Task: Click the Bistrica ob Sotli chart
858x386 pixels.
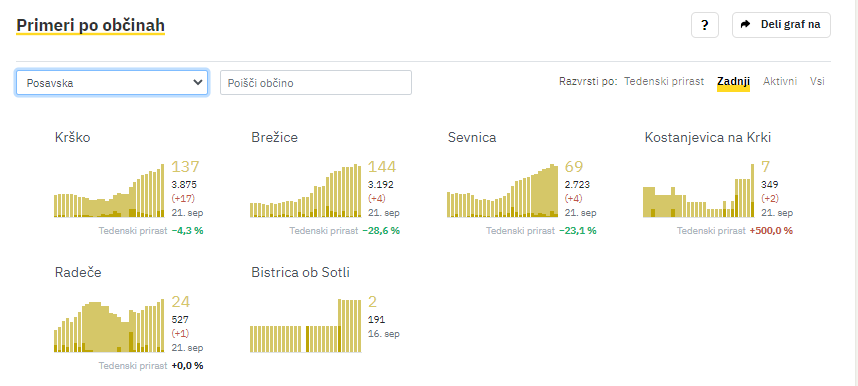Action: point(306,325)
